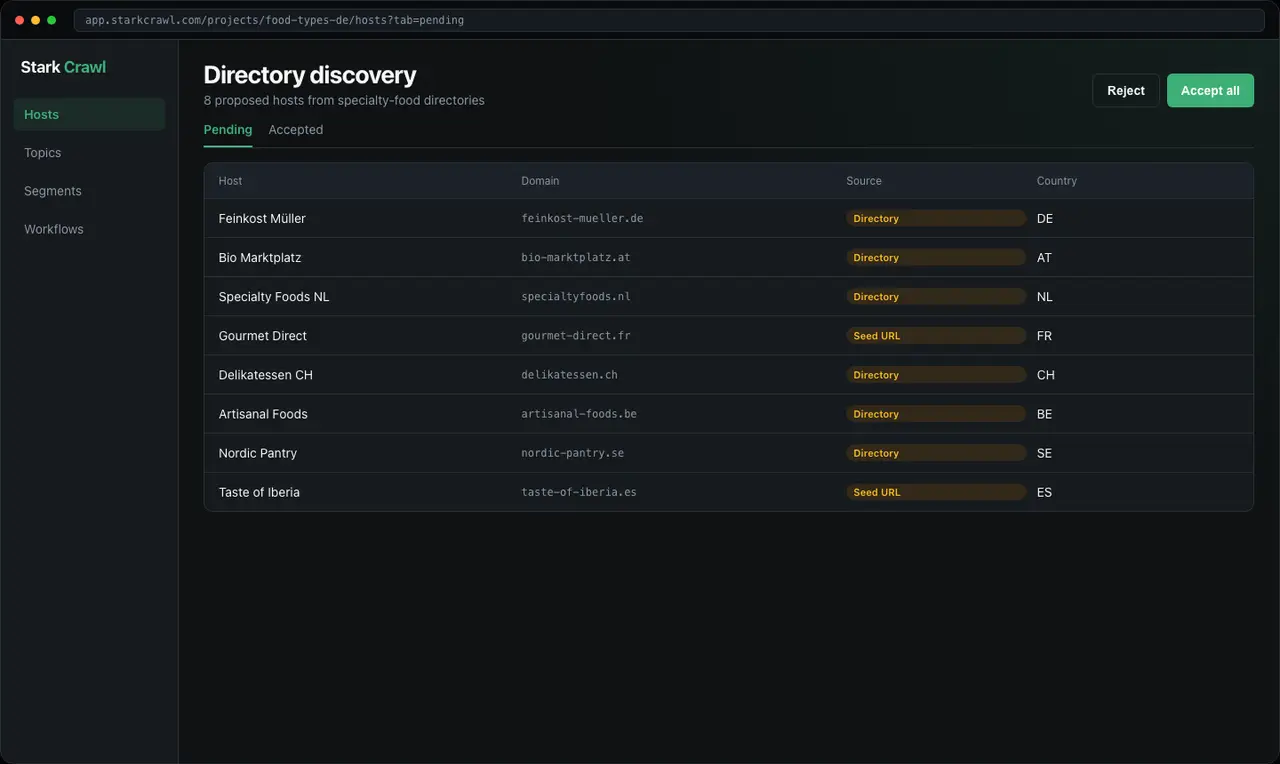Click domain taste-of-iberia.es
1280x764 pixels.
pyautogui.click(x=579, y=491)
